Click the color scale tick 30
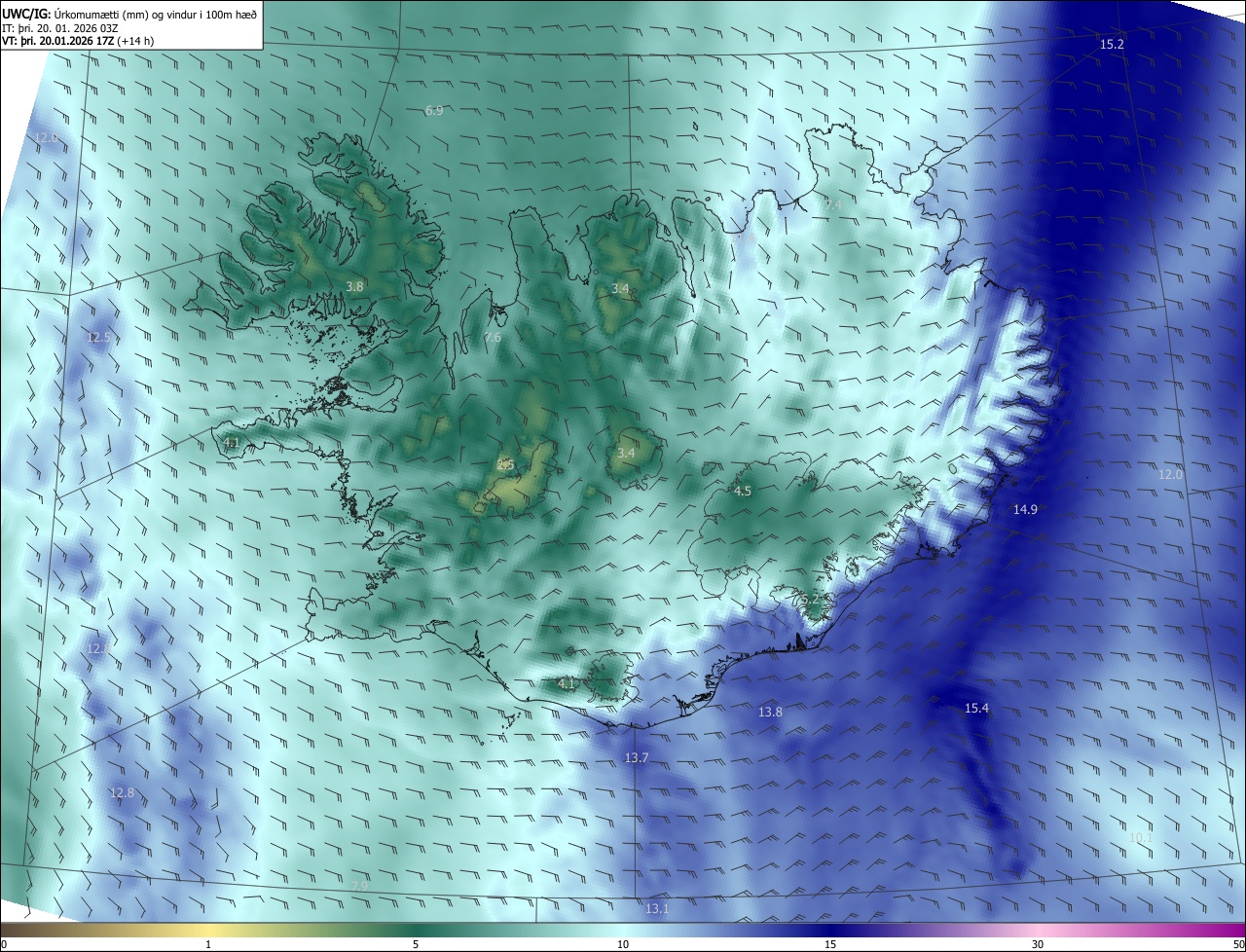Viewport: 1246px width, 952px height. [1038, 945]
